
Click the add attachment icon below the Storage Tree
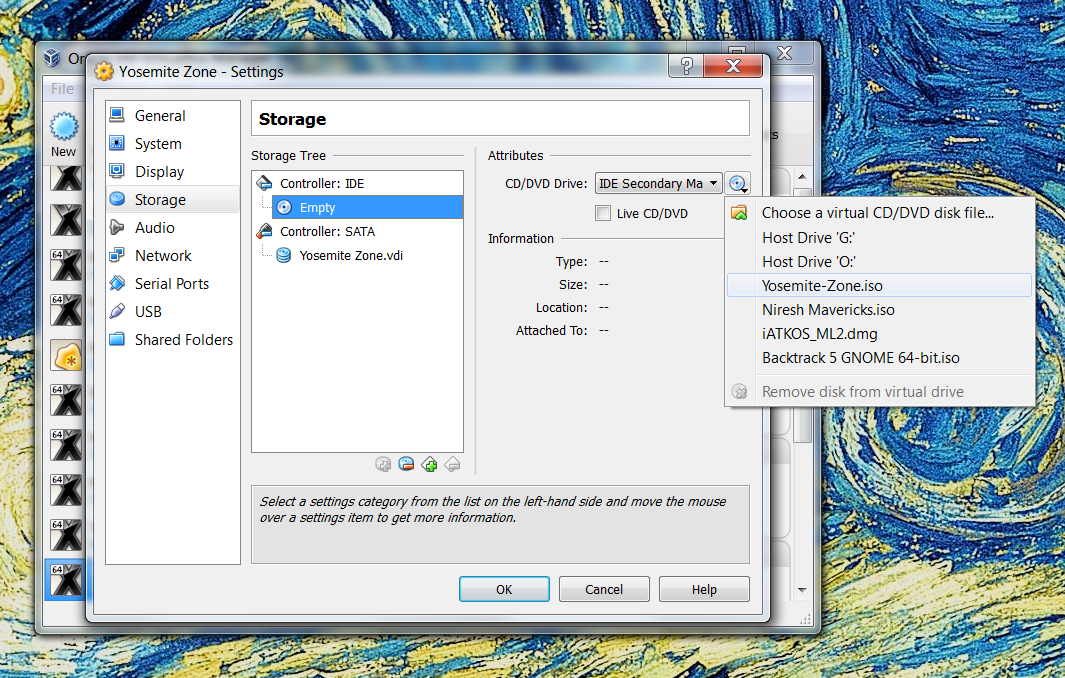(383, 464)
